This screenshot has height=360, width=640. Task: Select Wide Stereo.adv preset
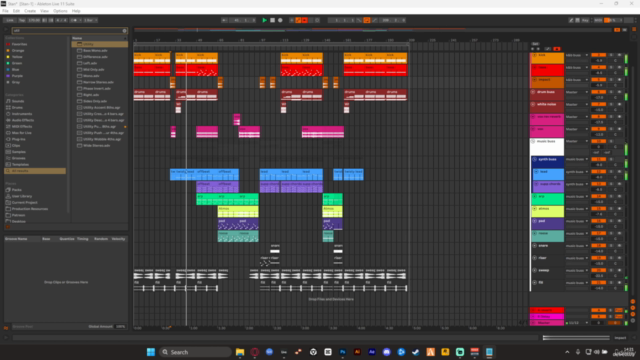[x=96, y=145]
